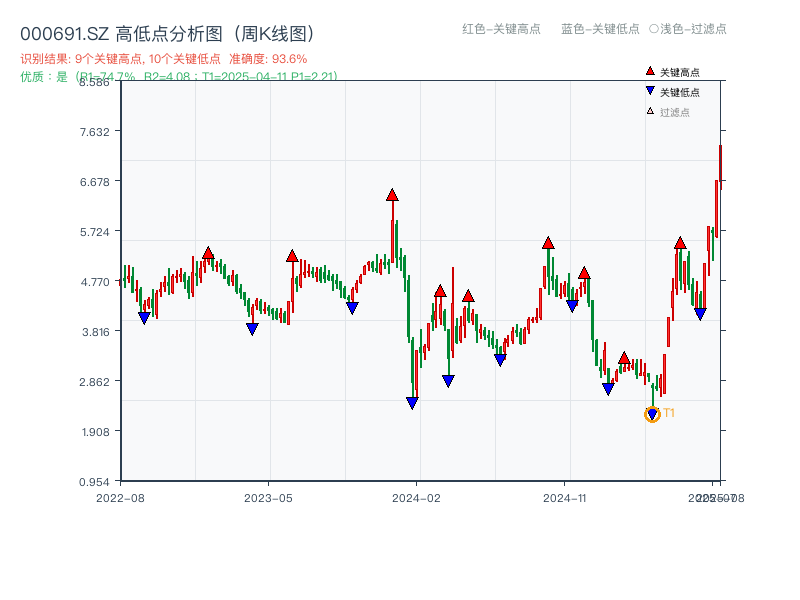This screenshot has height=600, width=800.
Task: Select the last blue key-low marker near 2025-07
Action: coord(700,314)
